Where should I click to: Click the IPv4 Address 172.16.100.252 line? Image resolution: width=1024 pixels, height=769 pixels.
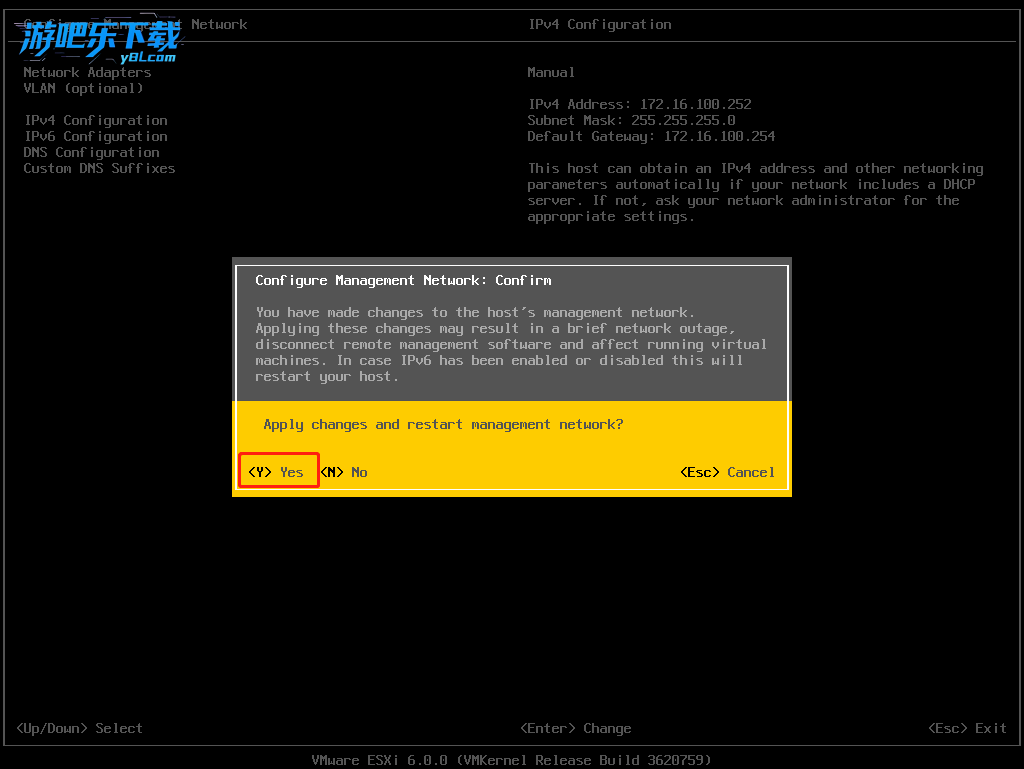click(639, 104)
